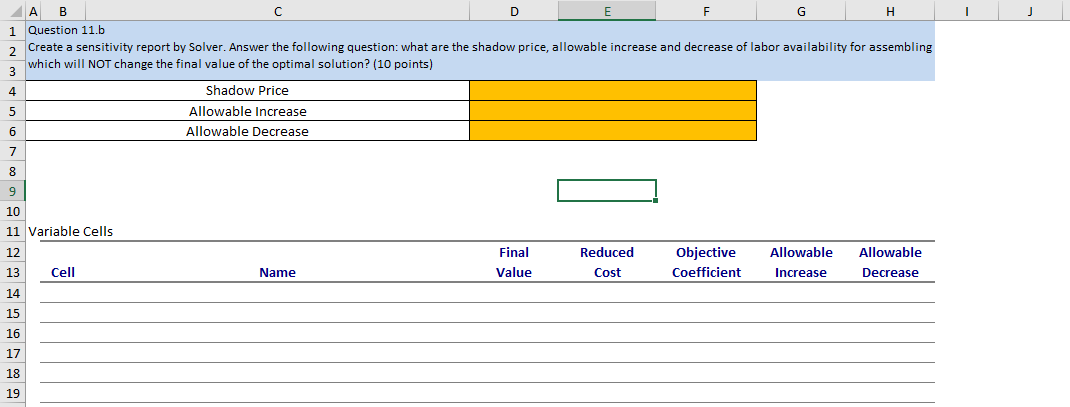Viewport: 1070px width, 407px height.
Task: Click the 'Reduced' header cell
Action: tap(607, 253)
